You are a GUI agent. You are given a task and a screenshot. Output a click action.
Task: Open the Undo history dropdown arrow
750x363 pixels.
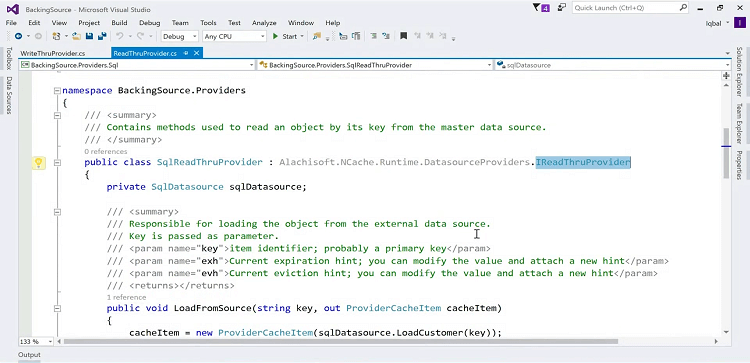tap(130, 36)
